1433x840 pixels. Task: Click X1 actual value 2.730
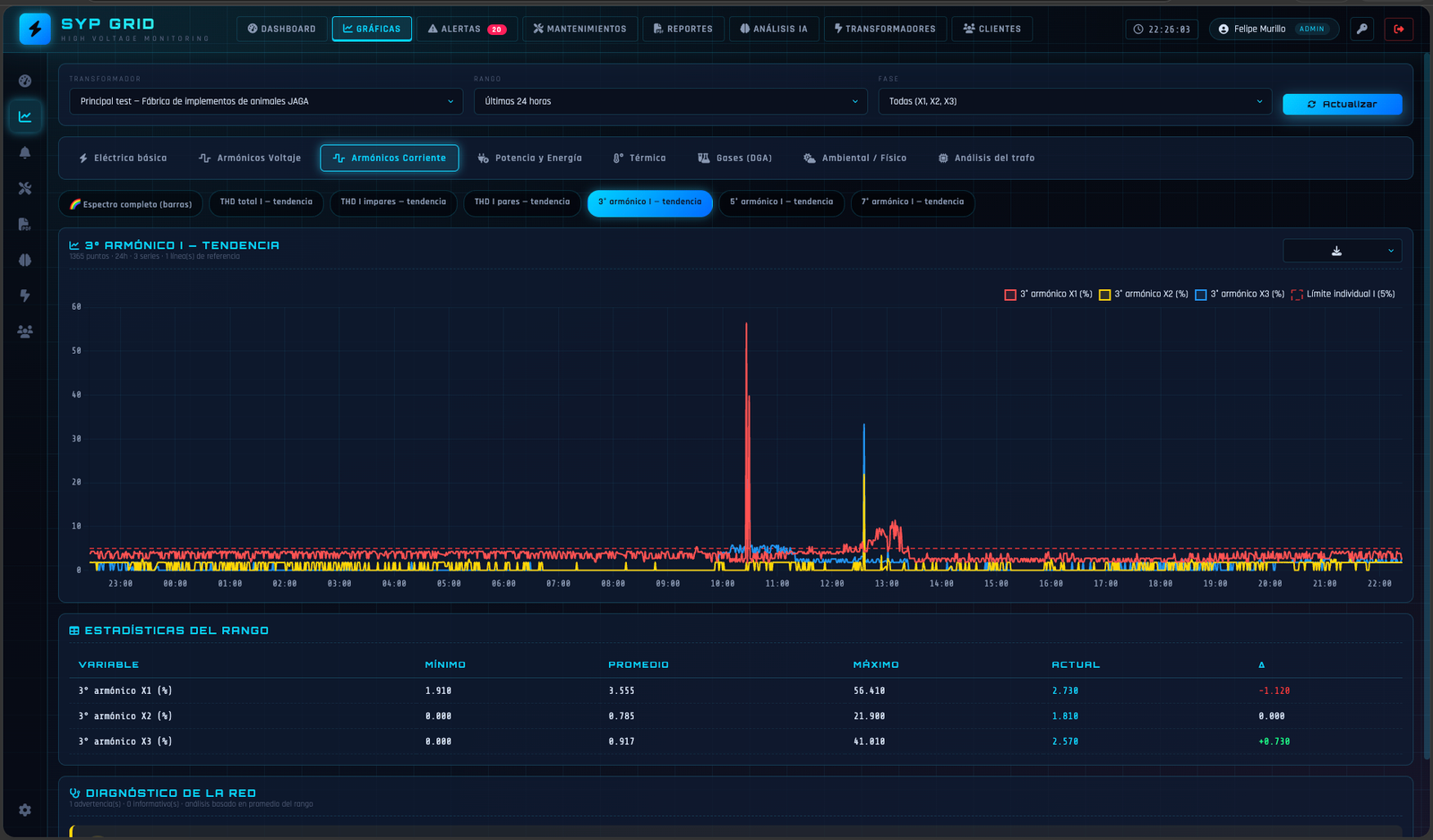pyautogui.click(x=1065, y=691)
